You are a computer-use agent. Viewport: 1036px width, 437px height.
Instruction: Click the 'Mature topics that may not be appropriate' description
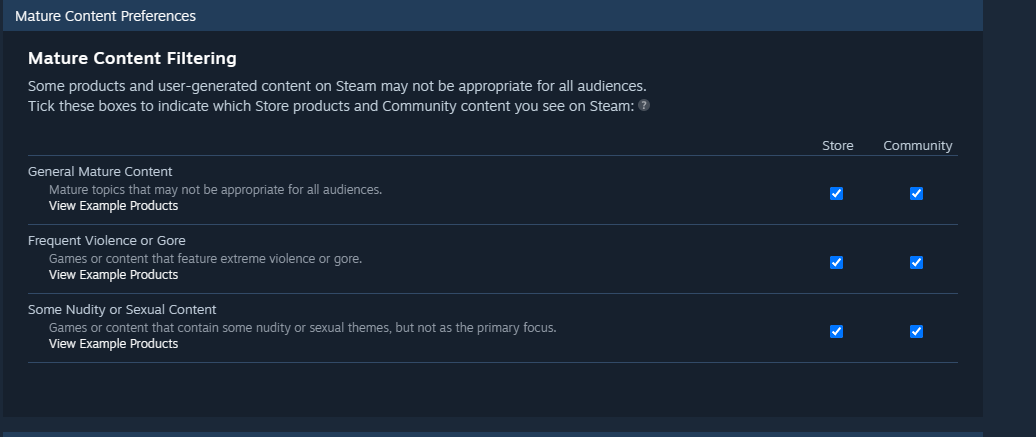point(215,189)
